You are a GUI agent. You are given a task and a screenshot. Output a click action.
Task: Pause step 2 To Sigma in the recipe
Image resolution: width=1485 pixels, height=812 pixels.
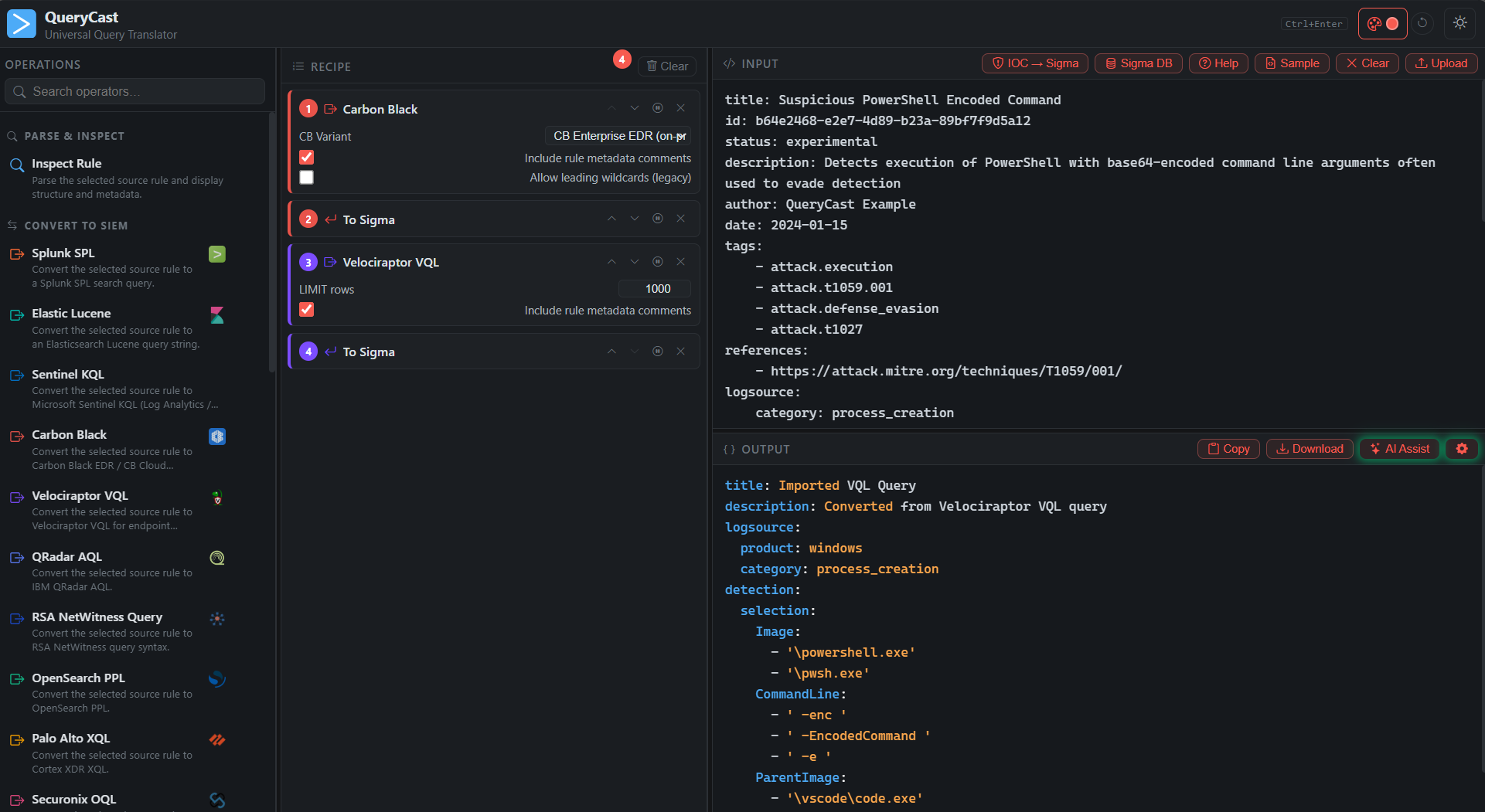point(658,219)
